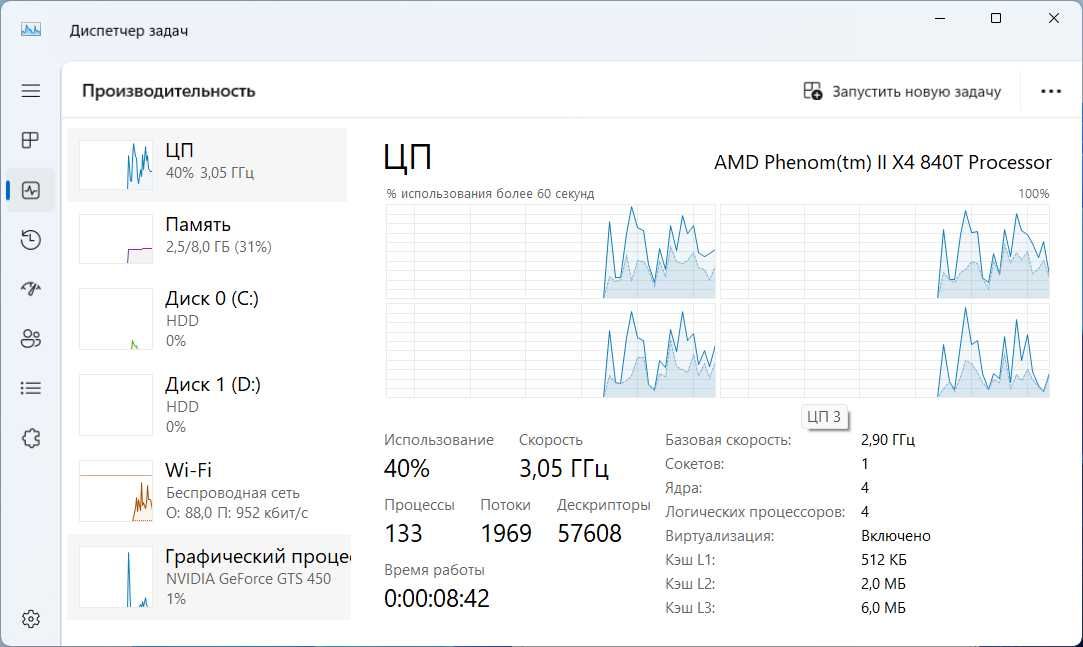Click the base speed value 2,90 ГГц
The width and height of the screenshot is (1083, 647).
tap(888, 440)
